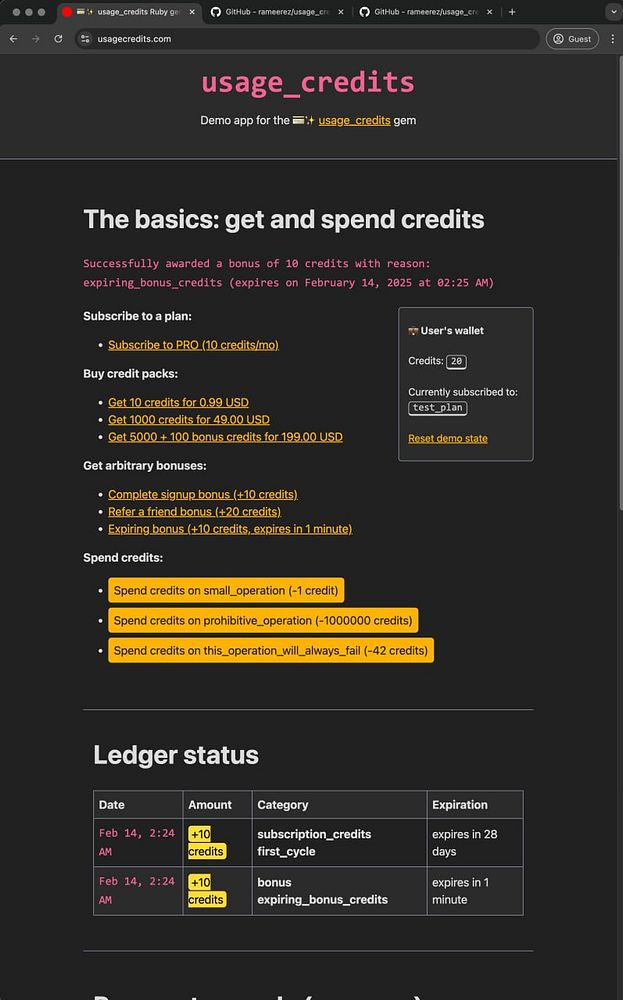
Task: Click Subscribe to PRO (10 credits/mo)
Action: click(x=193, y=344)
